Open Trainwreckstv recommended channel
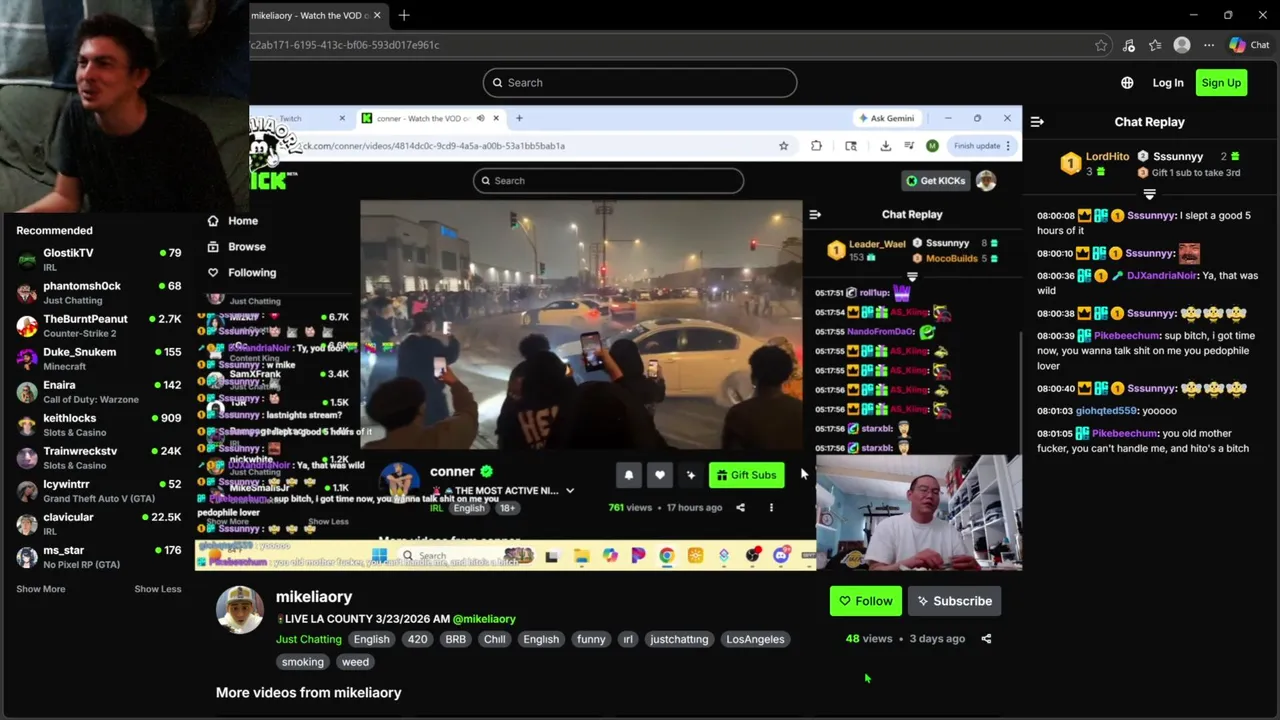The width and height of the screenshot is (1280, 720). click(x=99, y=457)
